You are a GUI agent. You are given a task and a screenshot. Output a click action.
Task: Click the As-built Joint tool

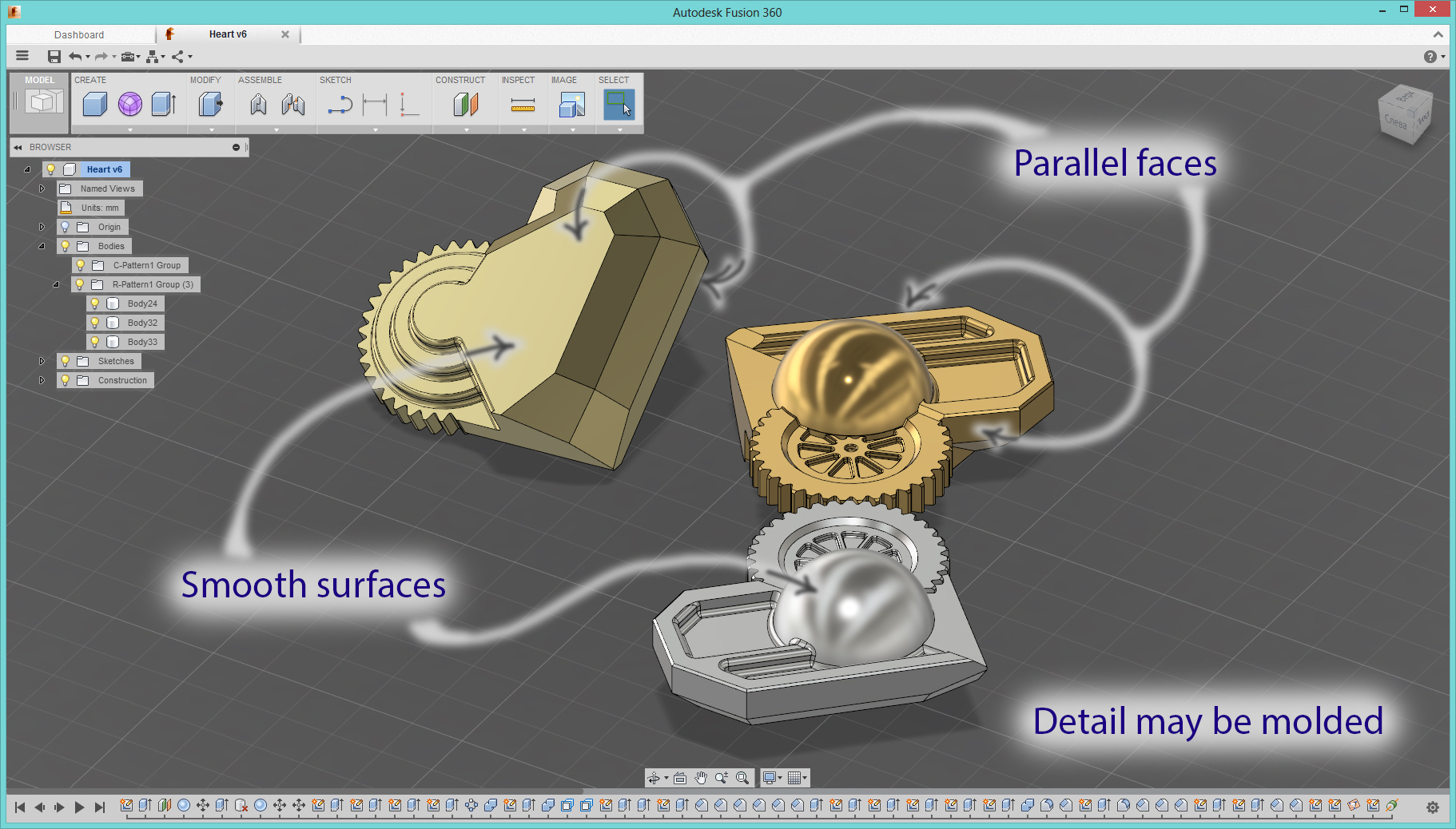[293, 104]
